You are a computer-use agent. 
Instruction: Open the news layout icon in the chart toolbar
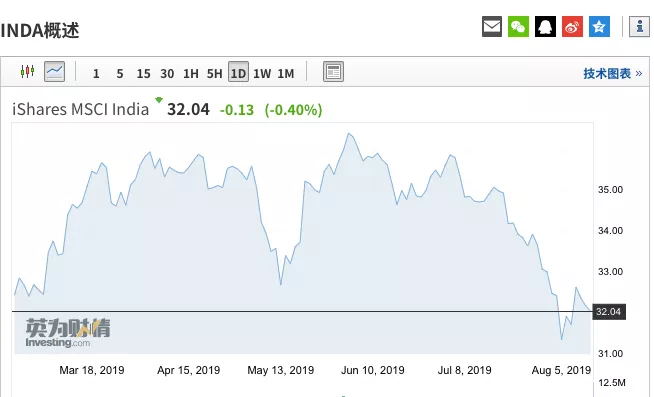pyautogui.click(x=333, y=71)
